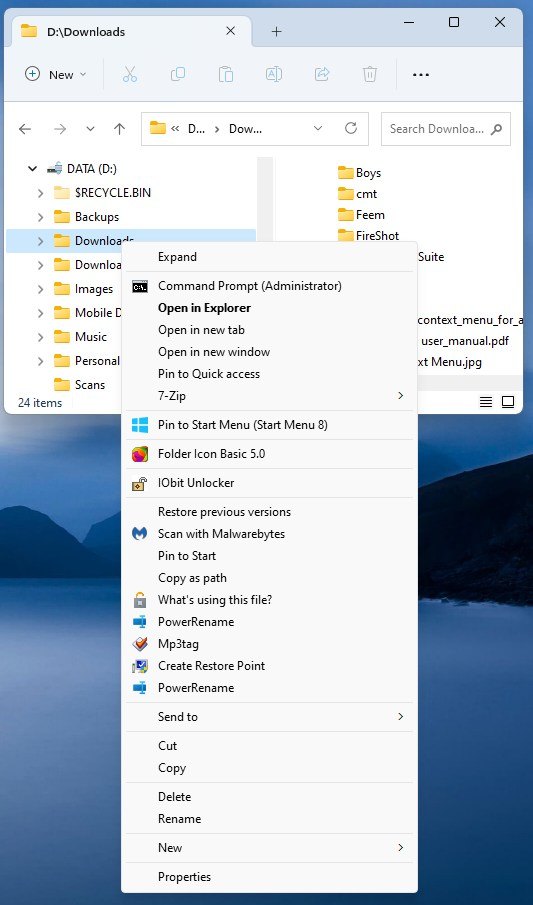The width and height of the screenshot is (533, 905).
Task: Open address bar history dropdown
Action: click(318, 128)
